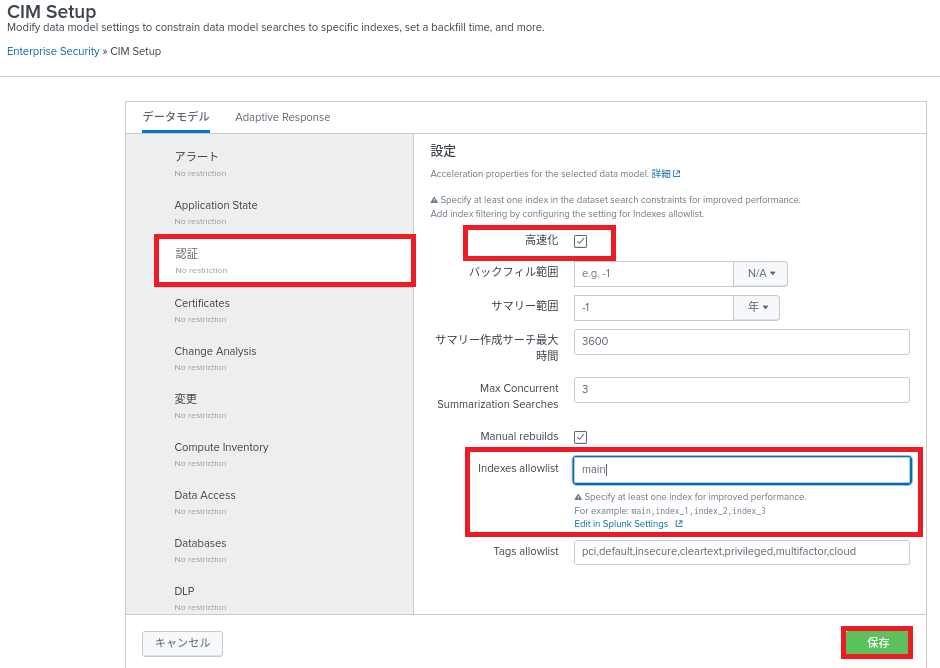940x668 pixels.
Task: Select the データモデル tab
Action: click(176, 117)
